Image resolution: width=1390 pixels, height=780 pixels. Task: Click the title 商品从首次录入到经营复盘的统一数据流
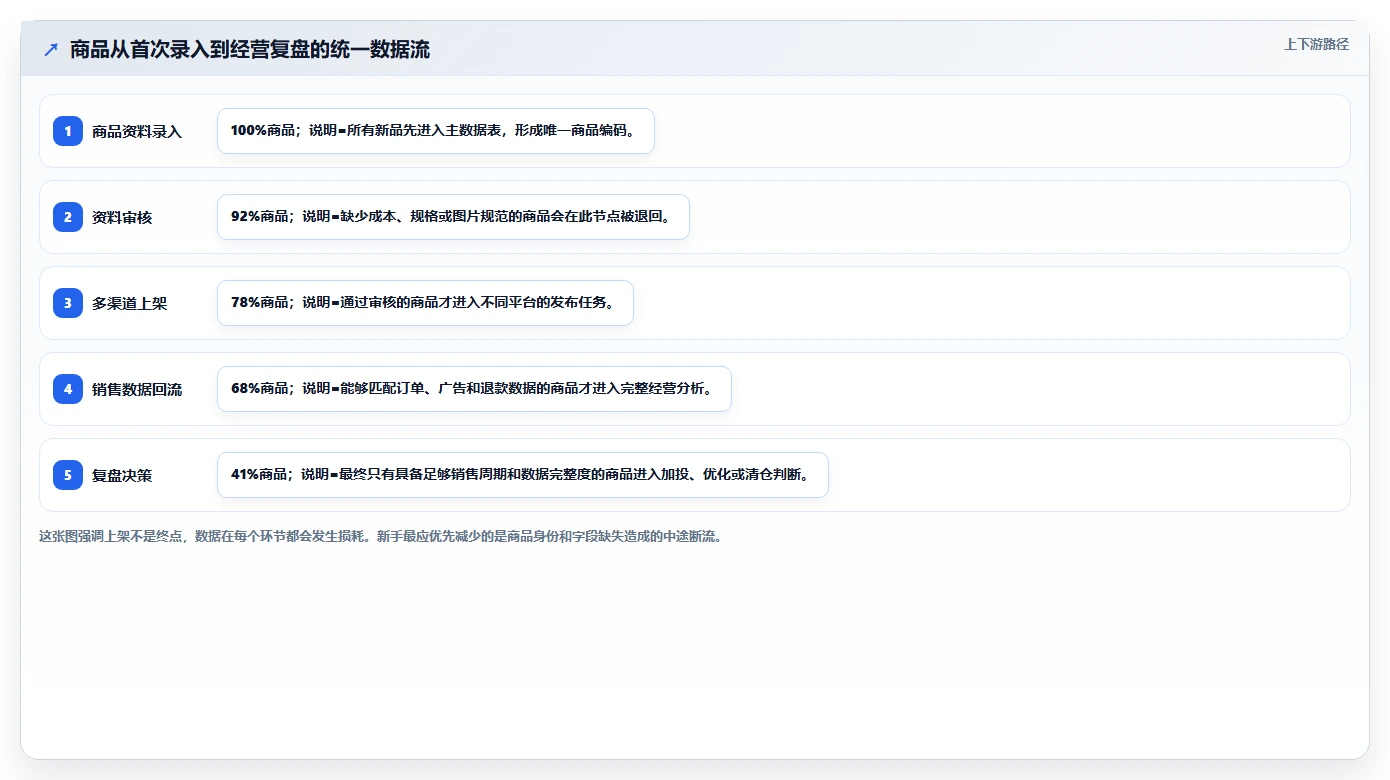tap(250, 49)
